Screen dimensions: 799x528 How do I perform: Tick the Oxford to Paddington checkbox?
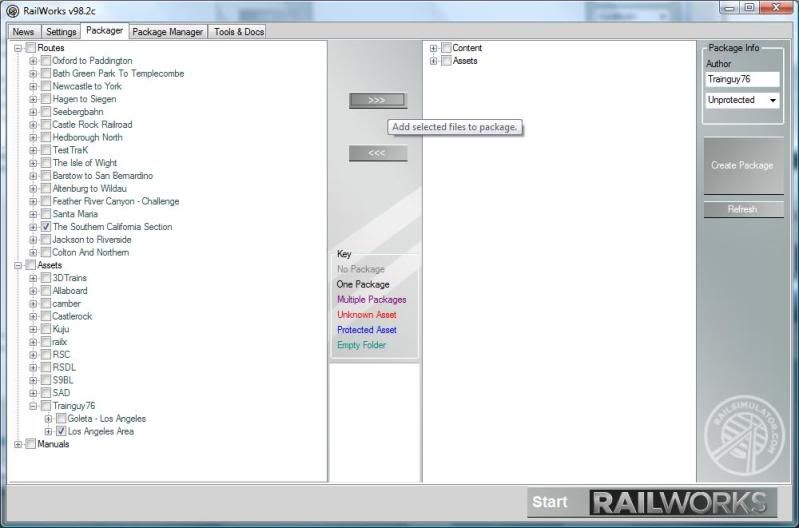(x=46, y=61)
